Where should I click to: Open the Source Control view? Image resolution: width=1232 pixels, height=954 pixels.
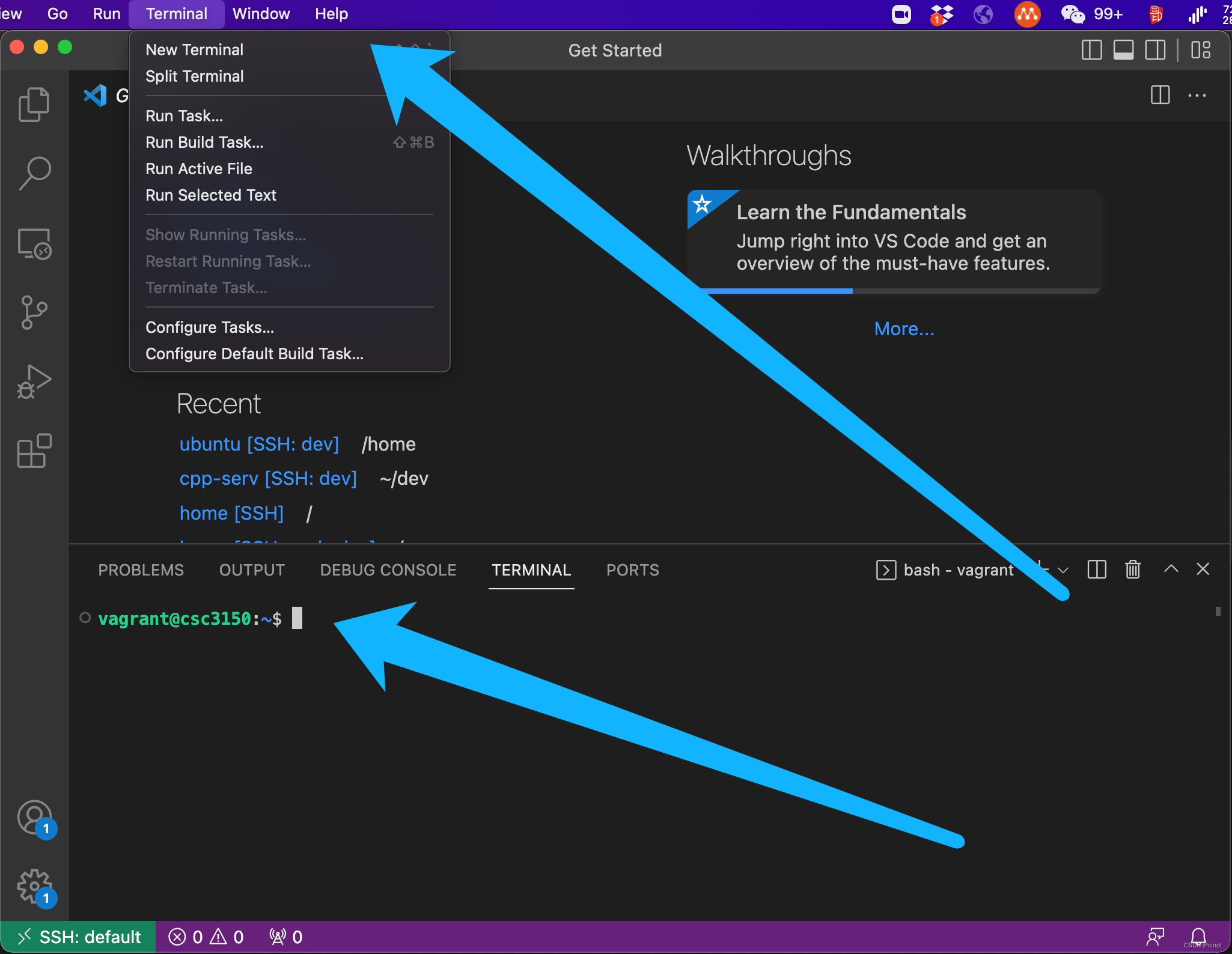[34, 312]
